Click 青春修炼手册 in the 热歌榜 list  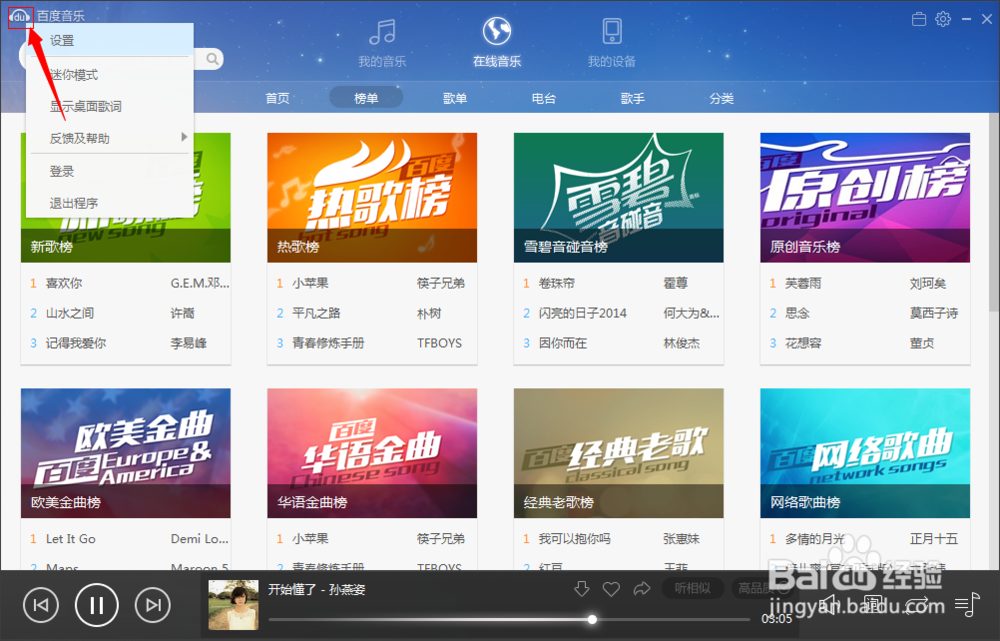328,343
